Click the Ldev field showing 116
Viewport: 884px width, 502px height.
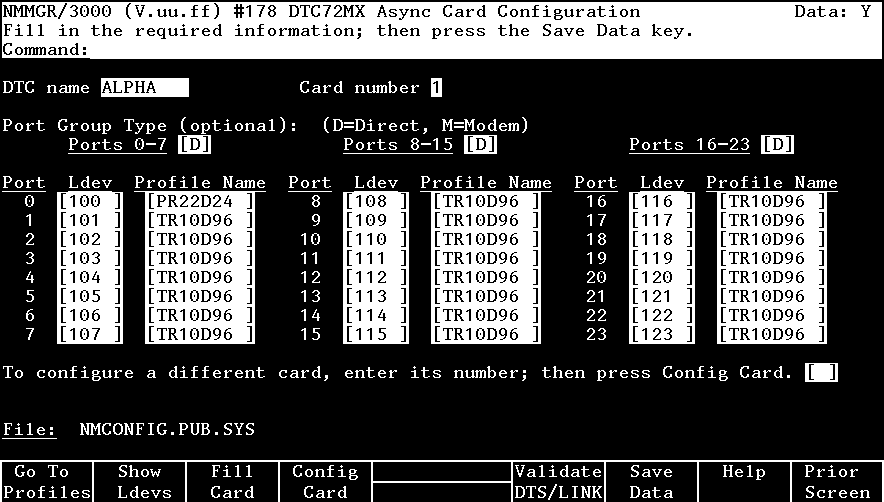tap(662, 202)
